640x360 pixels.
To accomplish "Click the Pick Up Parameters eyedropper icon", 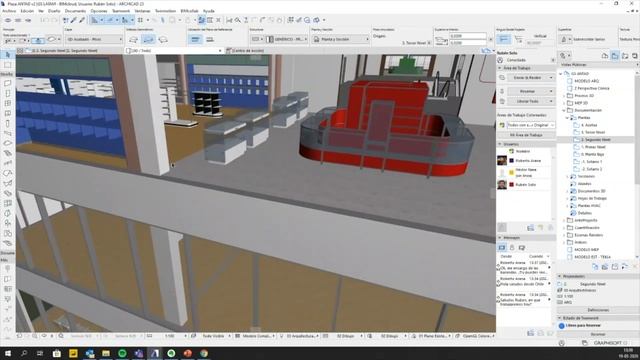I will click(73, 20).
